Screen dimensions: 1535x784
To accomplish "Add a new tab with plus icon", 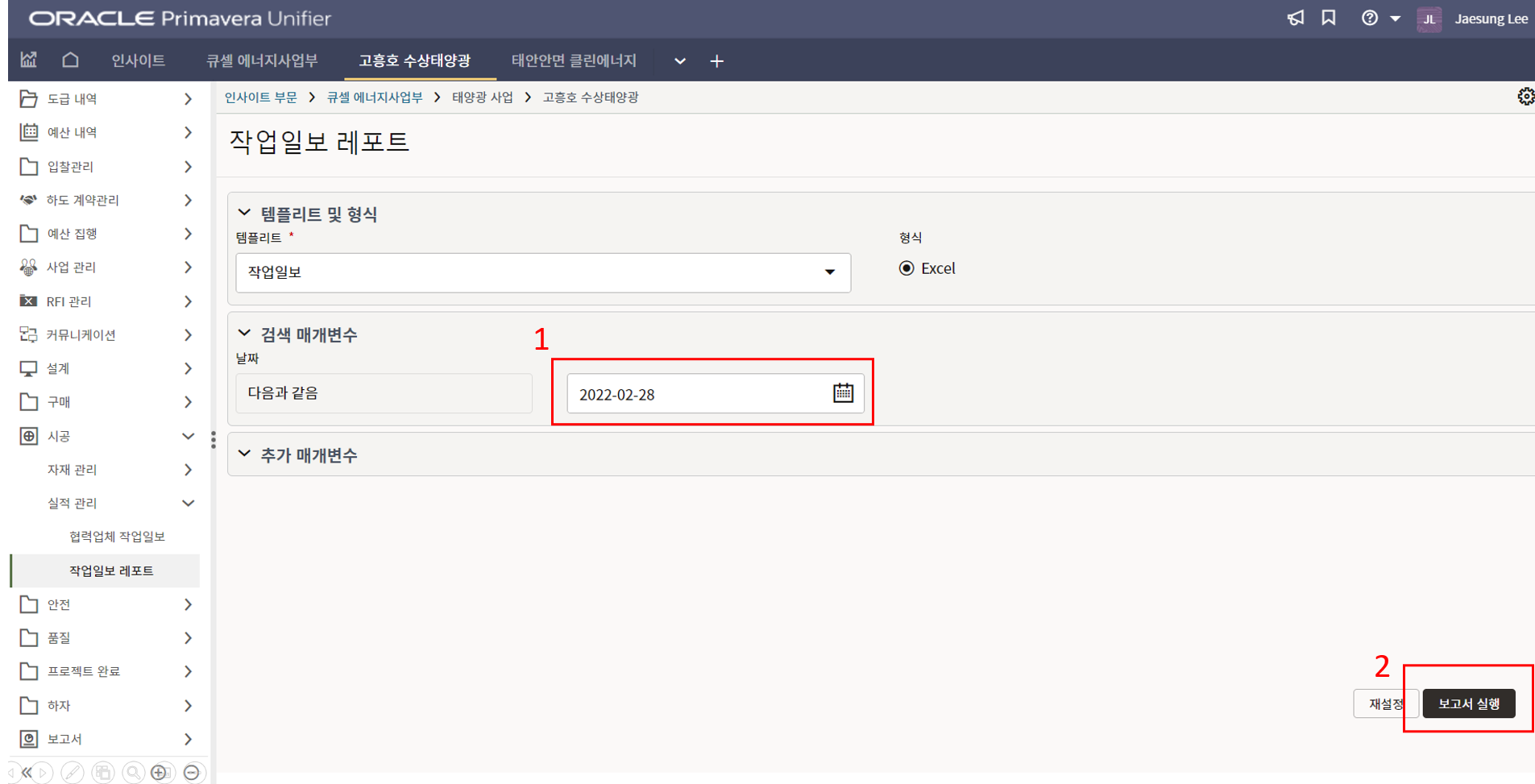I will (716, 61).
